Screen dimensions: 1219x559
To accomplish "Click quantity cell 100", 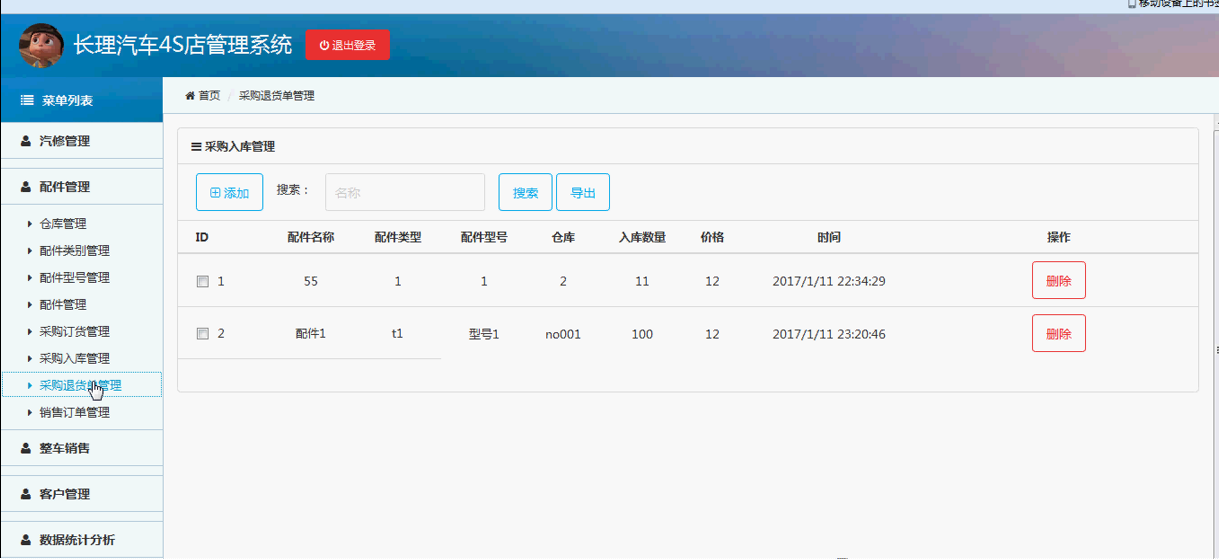I will click(642, 334).
